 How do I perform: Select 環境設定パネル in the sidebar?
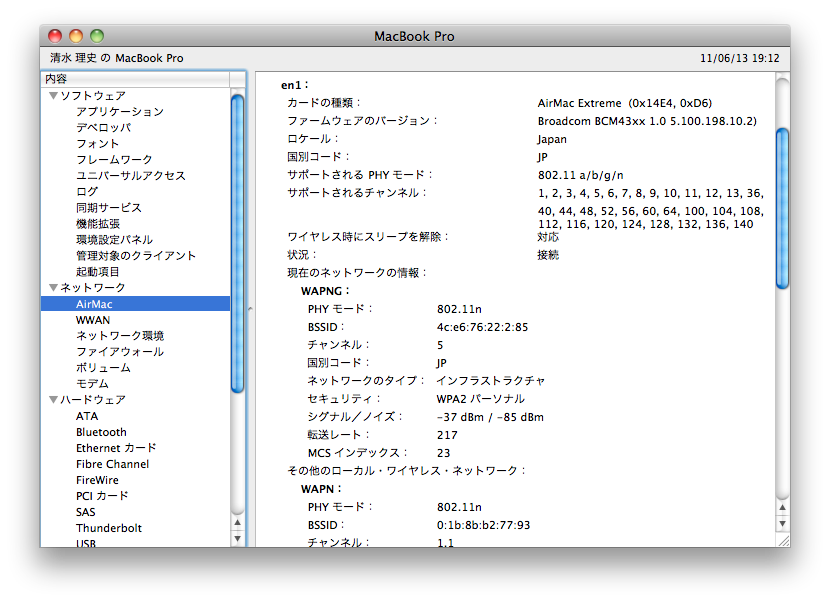tap(114, 239)
